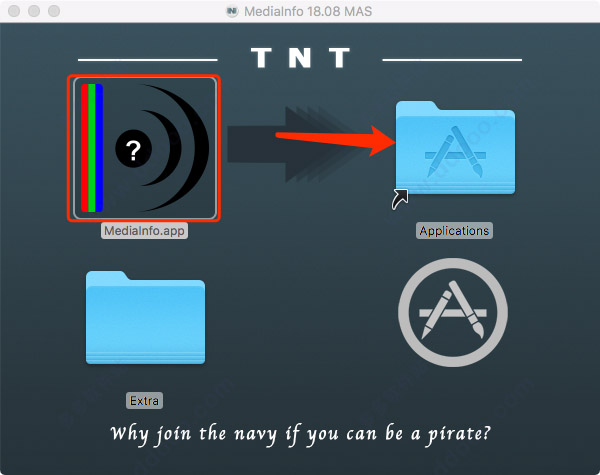
Task: Click the disk icon beside the window title
Action: click(232, 11)
